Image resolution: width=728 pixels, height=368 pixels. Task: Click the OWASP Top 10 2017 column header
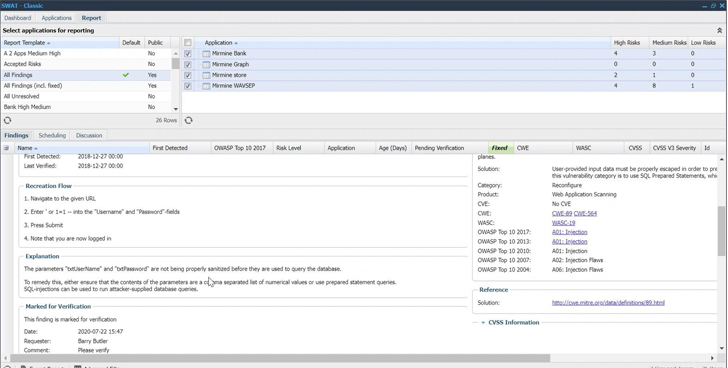[x=242, y=148]
